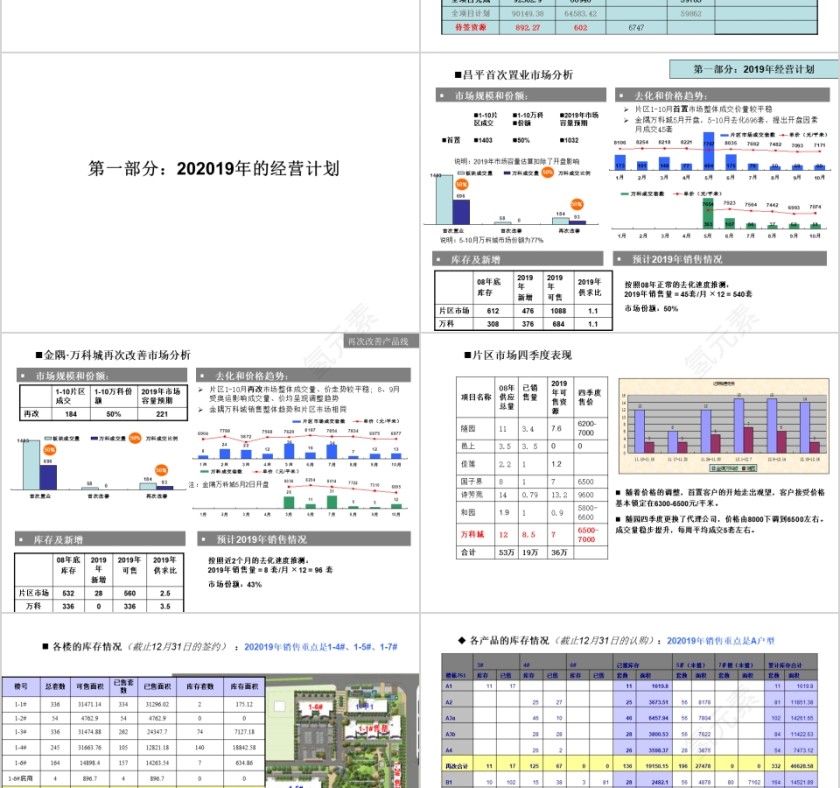
Task: Click the 片区市场 row in 昌平 inventory table
Action: point(522,311)
